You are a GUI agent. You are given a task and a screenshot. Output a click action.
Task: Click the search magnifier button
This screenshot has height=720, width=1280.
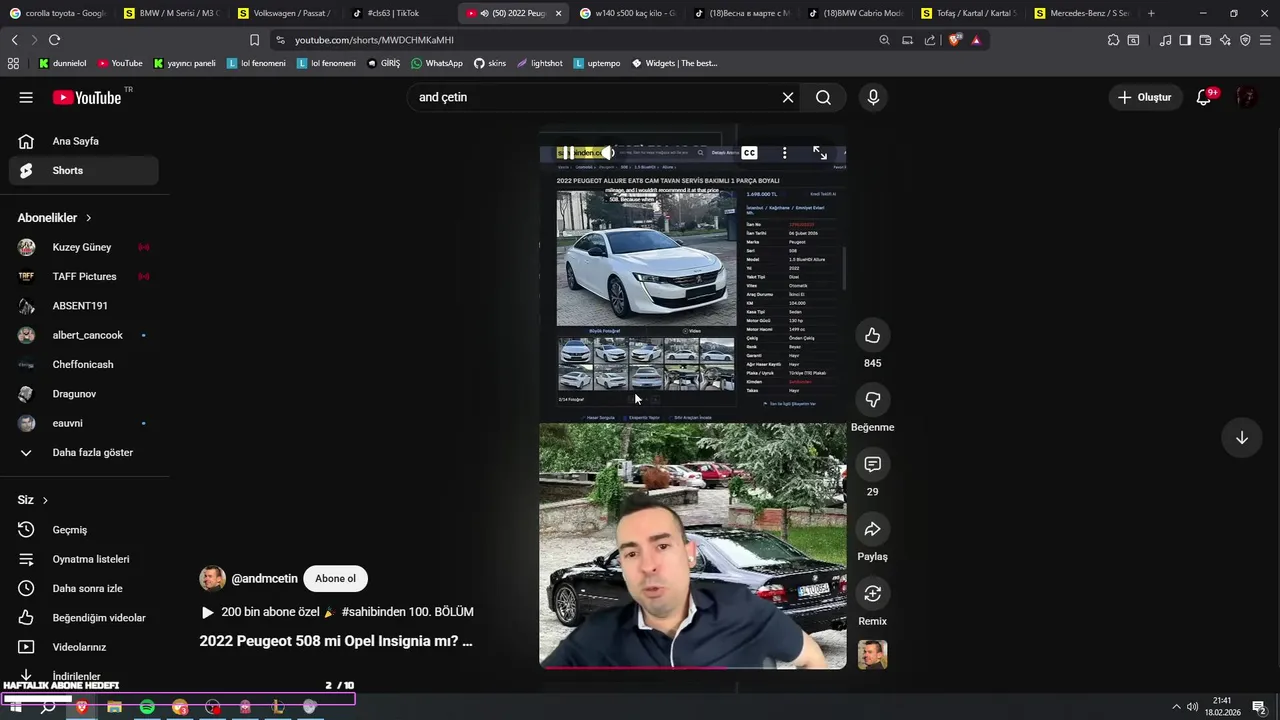pos(823,97)
